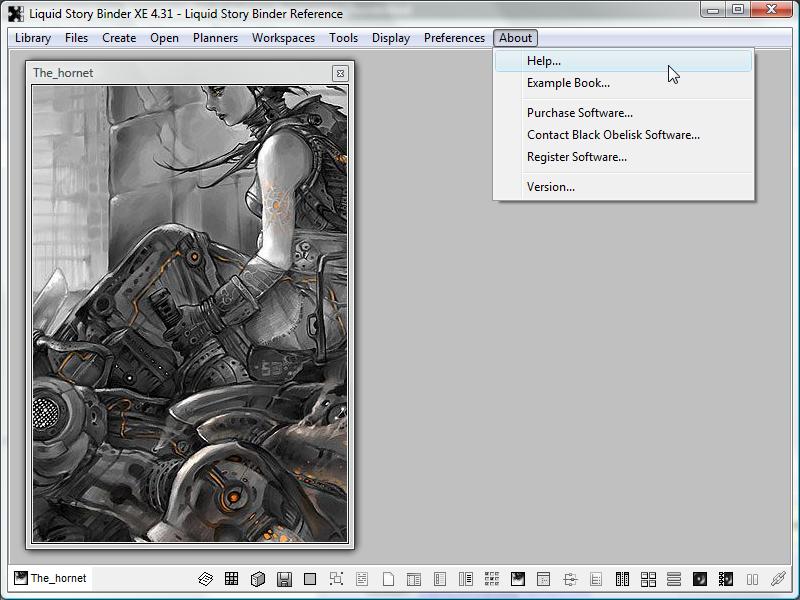Click the solid gray square icon in bottom toolbar
The height and width of the screenshot is (600, 800).
310,579
